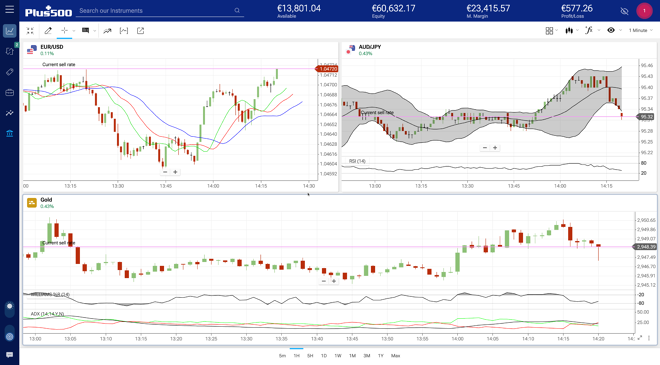This screenshot has width=660, height=365.
Task: Expand the 1 Minute interval dropdown
Action: coord(641,30)
